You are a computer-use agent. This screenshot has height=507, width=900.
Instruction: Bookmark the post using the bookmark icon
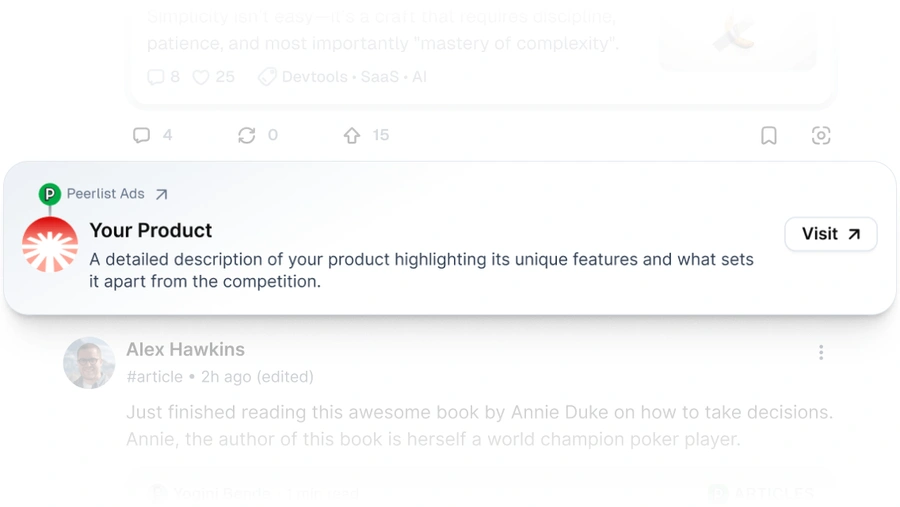(769, 135)
